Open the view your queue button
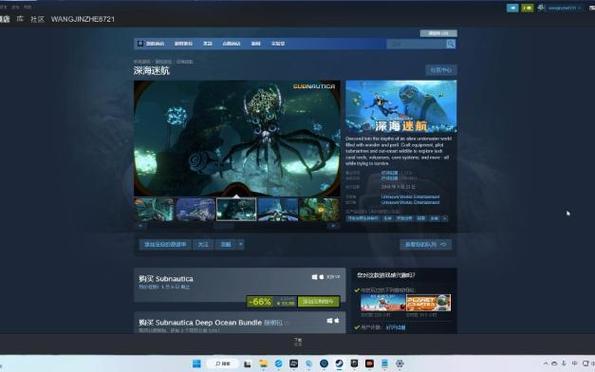 click(426, 244)
